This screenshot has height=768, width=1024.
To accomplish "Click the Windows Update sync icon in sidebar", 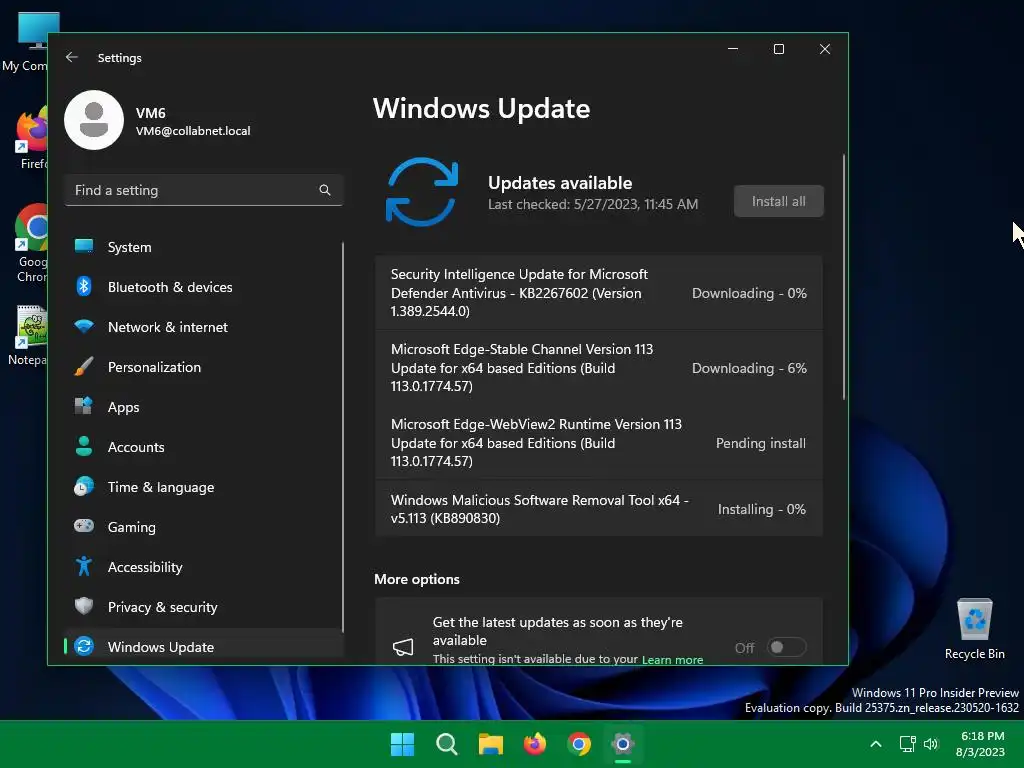I will point(84,647).
